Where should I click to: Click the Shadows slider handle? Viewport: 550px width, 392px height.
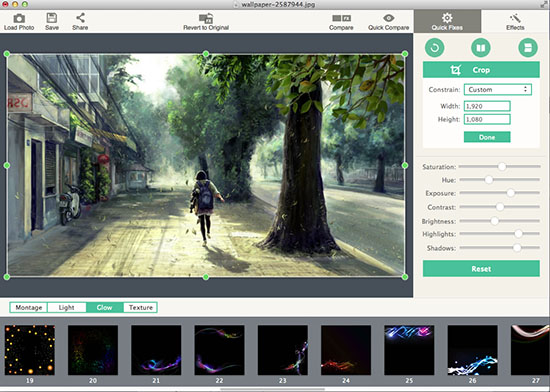click(x=517, y=248)
